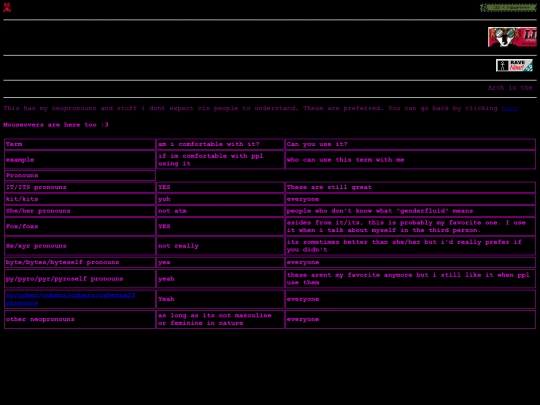Click 'Yeah' in the cy/cyber row

click(x=220, y=299)
